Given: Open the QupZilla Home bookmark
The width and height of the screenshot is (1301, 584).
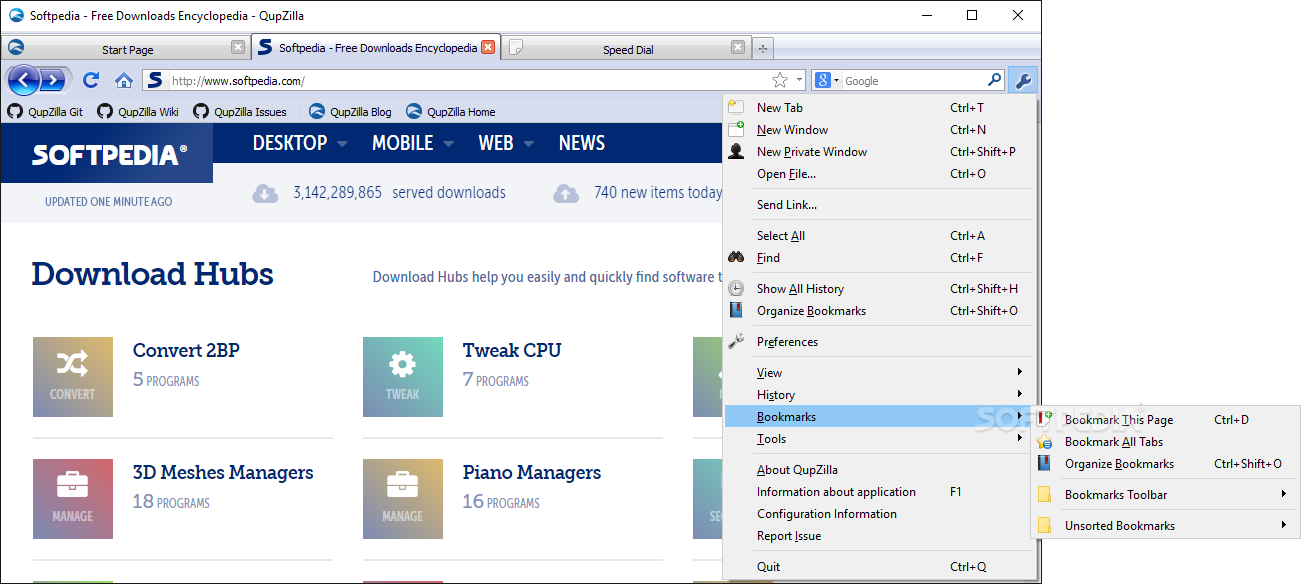Looking at the screenshot, I should [450, 112].
